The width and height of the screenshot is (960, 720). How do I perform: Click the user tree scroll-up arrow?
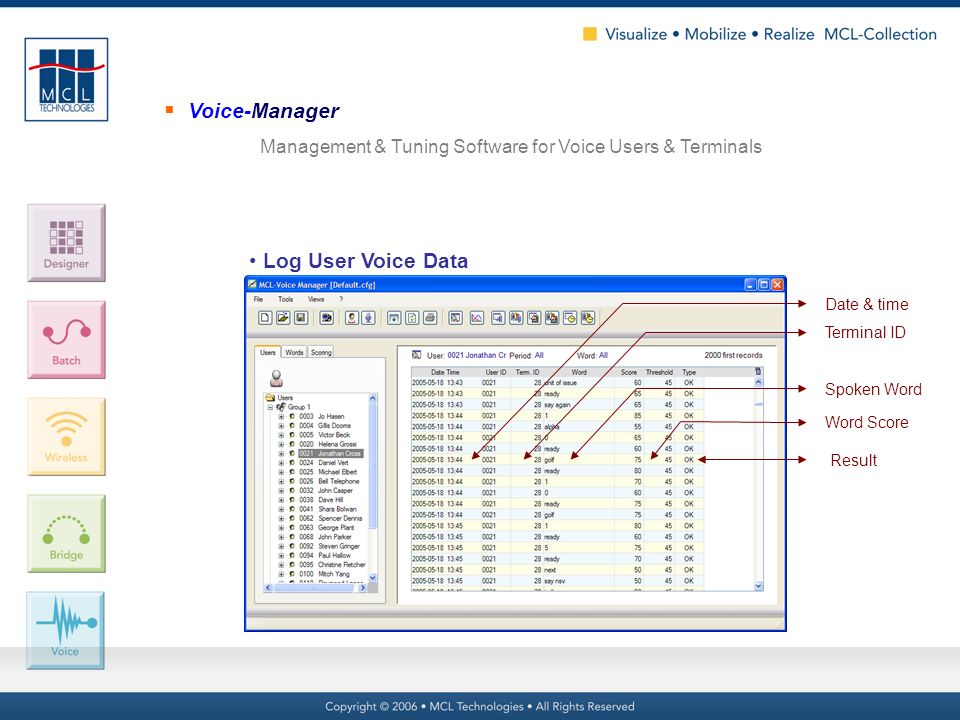[372, 398]
